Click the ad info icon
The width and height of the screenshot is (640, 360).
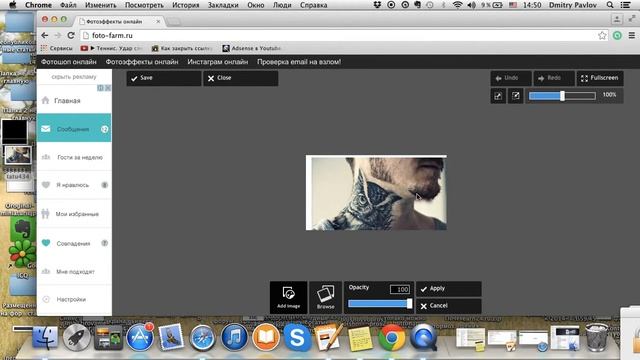100,88
